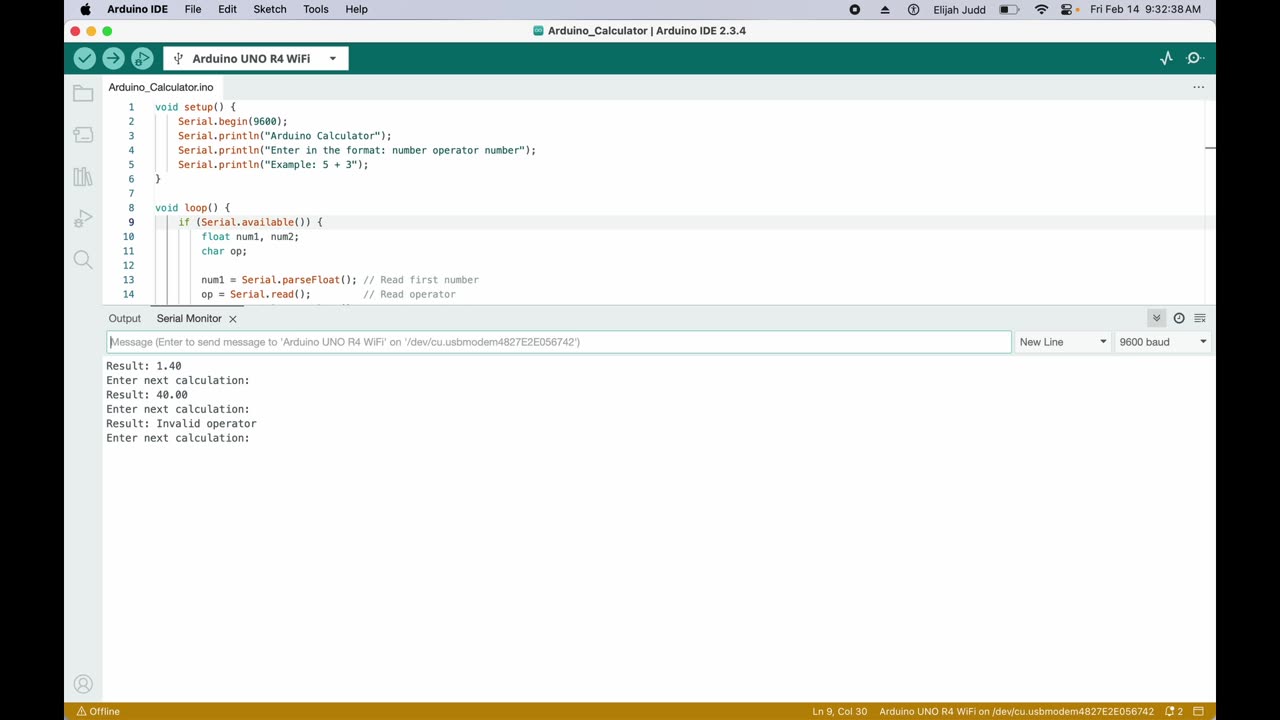Click the screen recording menu bar icon

click(x=854, y=9)
